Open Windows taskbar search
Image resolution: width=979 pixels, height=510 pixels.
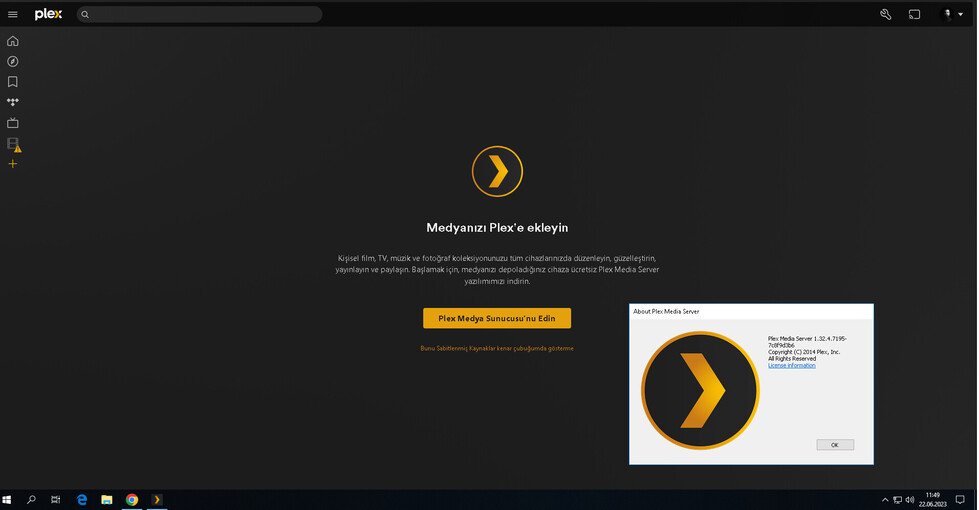(31, 499)
